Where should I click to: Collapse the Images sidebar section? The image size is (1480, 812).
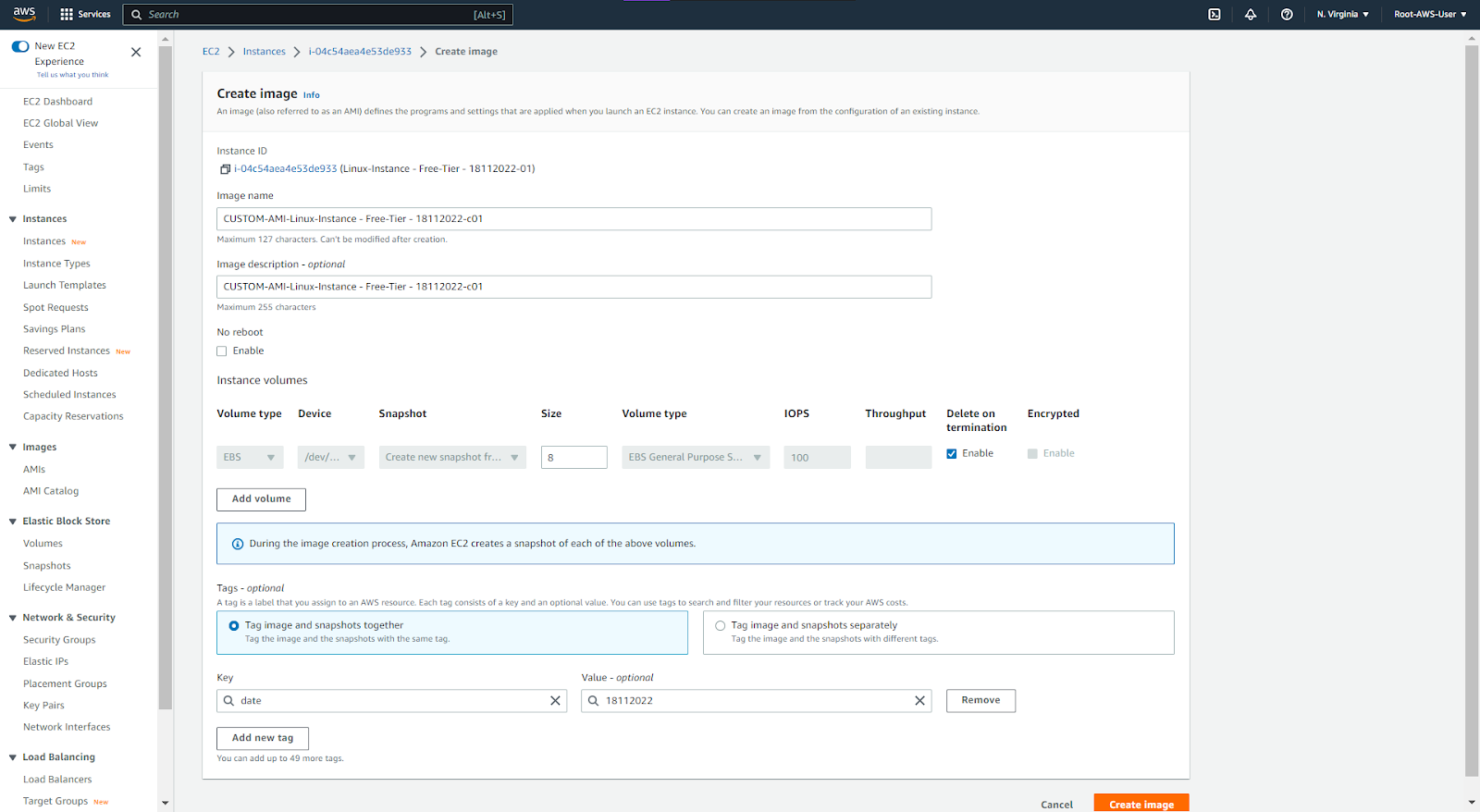pyautogui.click(x=13, y=448)
